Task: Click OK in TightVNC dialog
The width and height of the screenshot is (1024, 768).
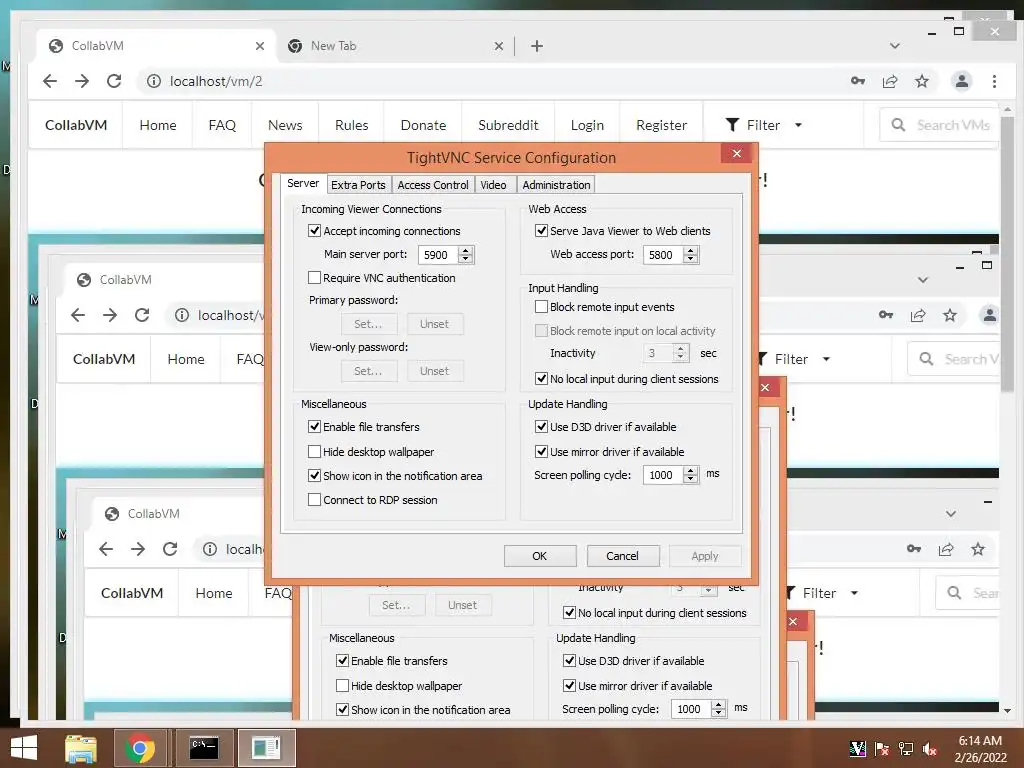Action: point(539,556)
